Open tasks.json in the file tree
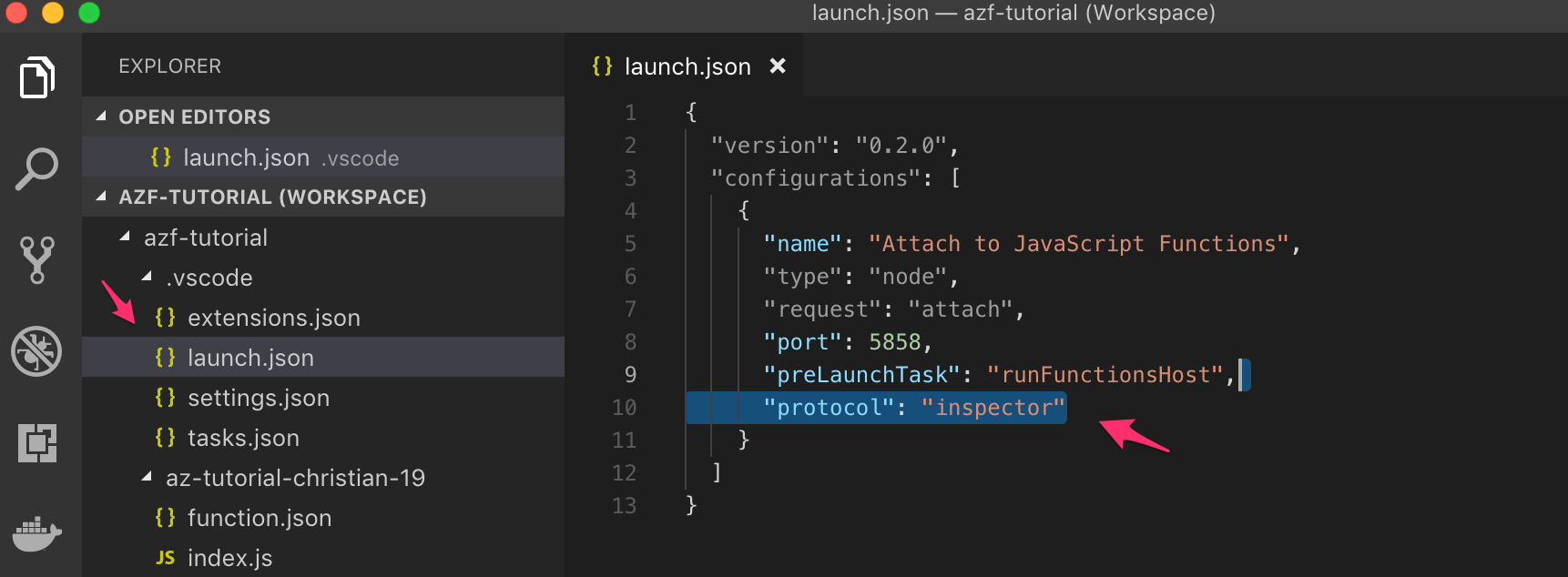1568x577 pixels. (x=243, y=438)
